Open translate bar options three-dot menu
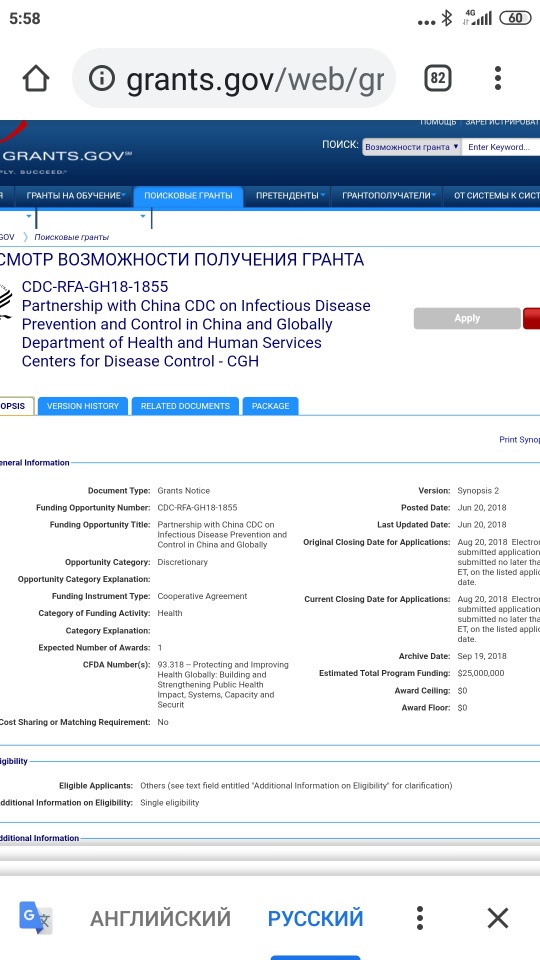The width and height of the screenshot is (540, 960). pyautogui.click(x=419, y=918)
